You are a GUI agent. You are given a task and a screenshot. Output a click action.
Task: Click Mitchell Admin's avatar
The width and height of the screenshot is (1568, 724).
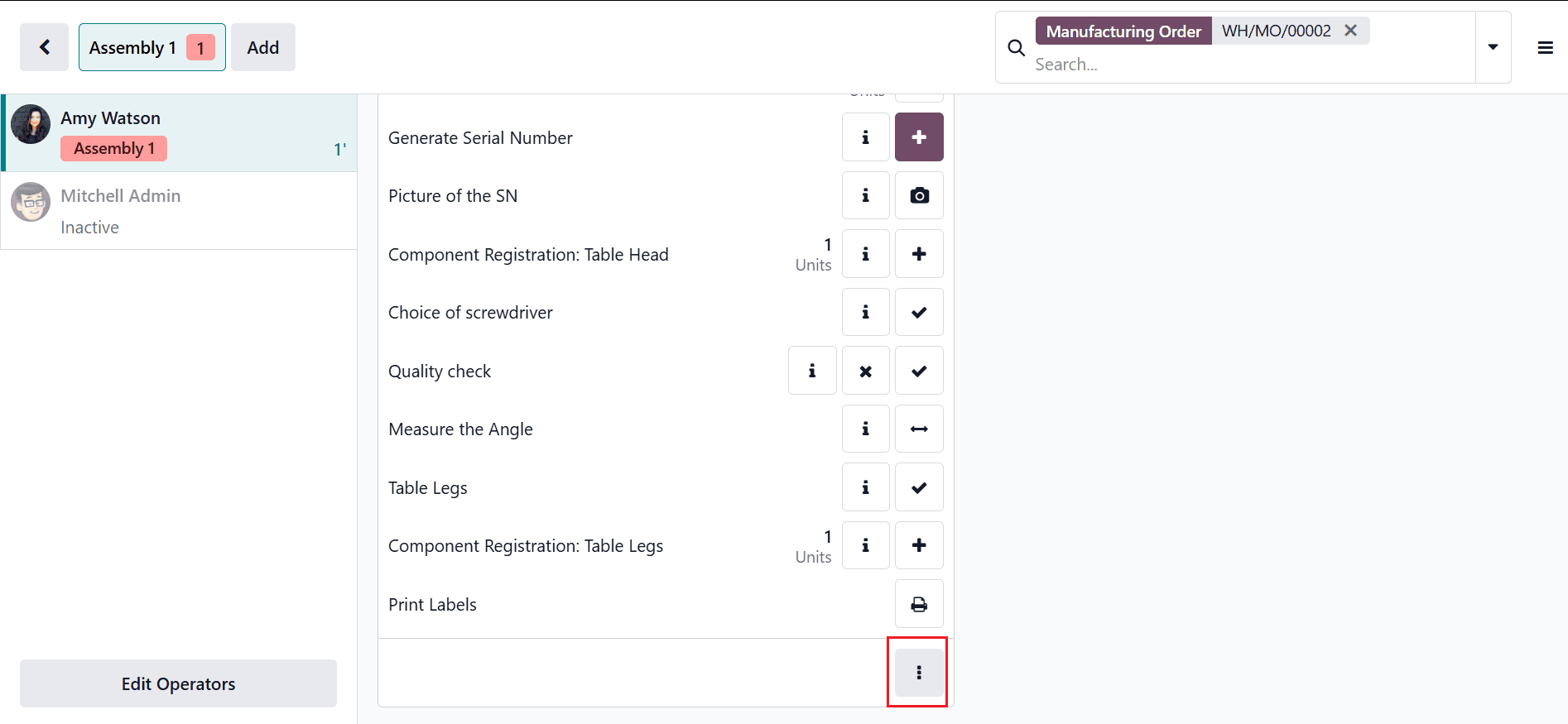coord(31,202)
